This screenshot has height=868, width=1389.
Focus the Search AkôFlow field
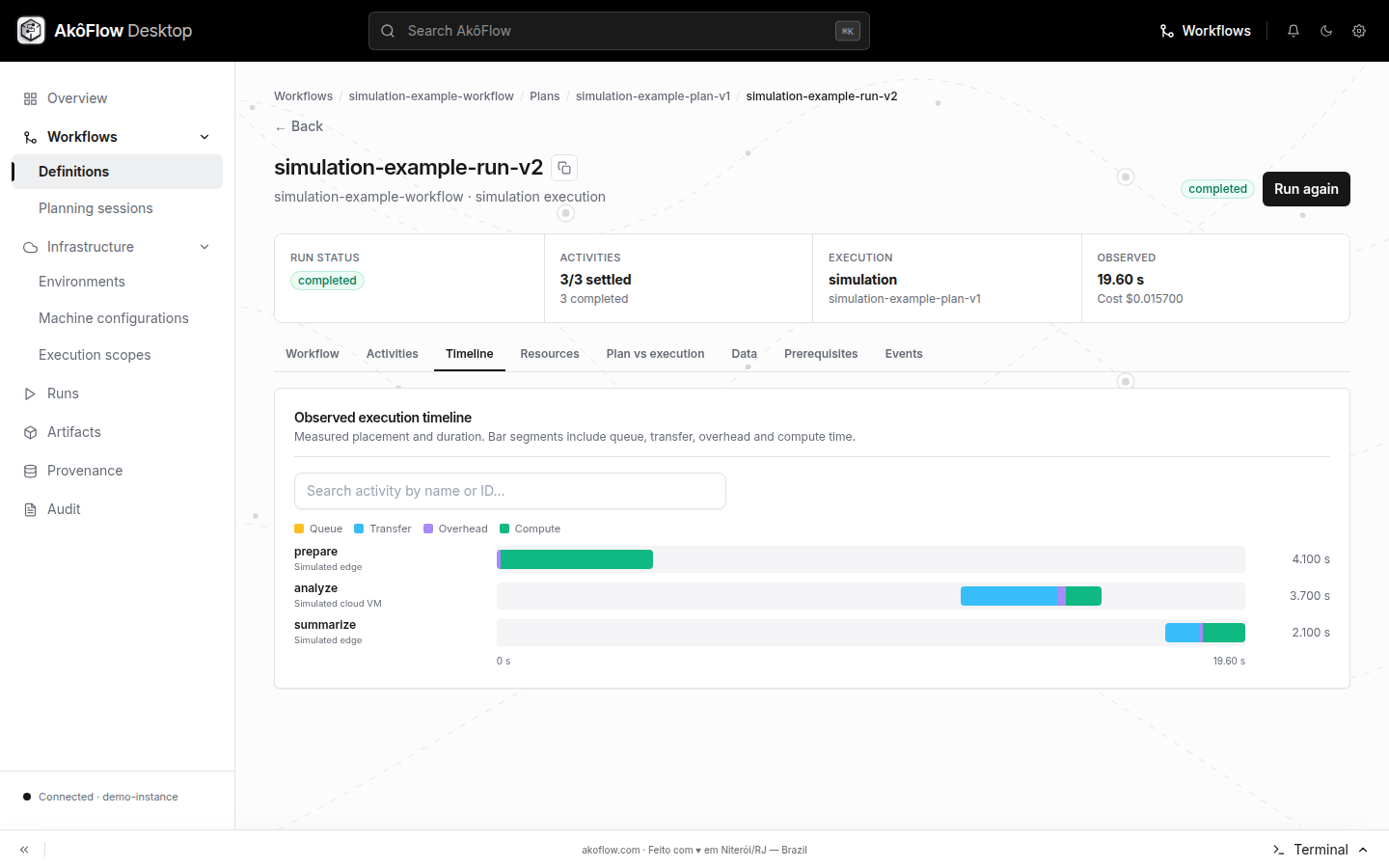619,31
